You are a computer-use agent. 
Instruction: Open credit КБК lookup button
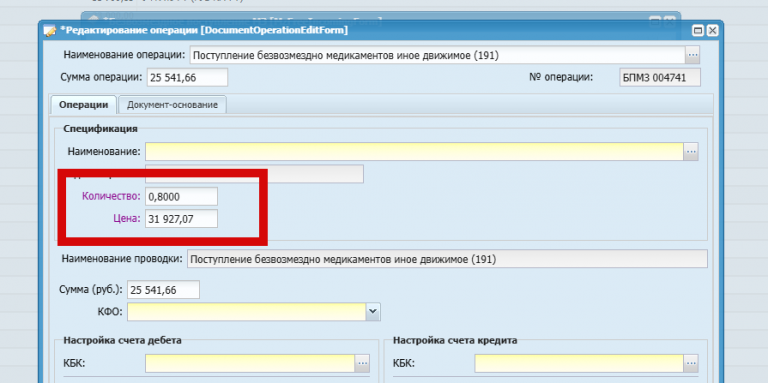(x=691, y=363)
